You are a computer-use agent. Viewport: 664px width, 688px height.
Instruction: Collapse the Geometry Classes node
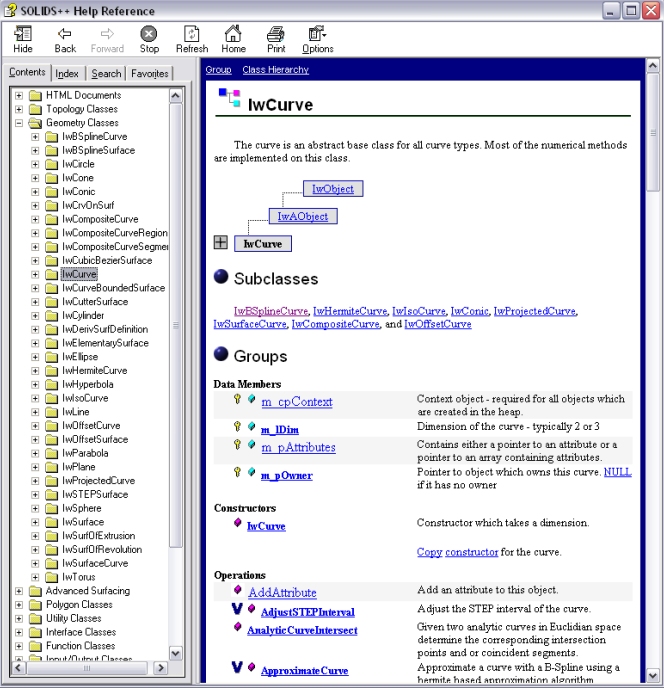[19, 123]
